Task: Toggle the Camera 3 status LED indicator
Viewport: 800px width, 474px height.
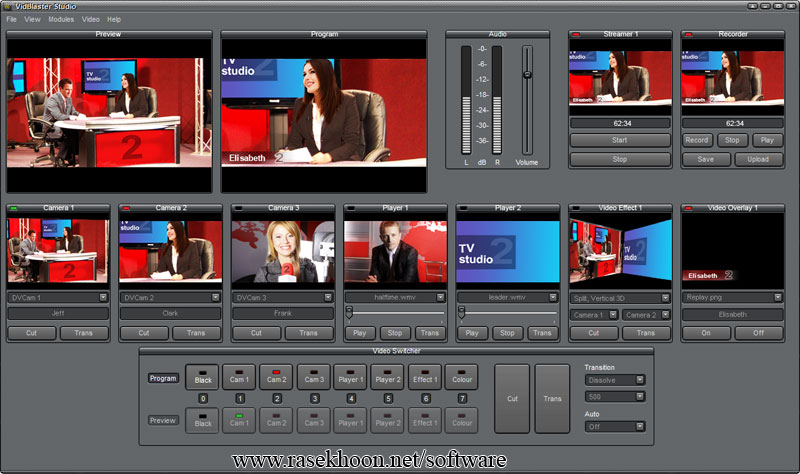Action: pos(238,208)
